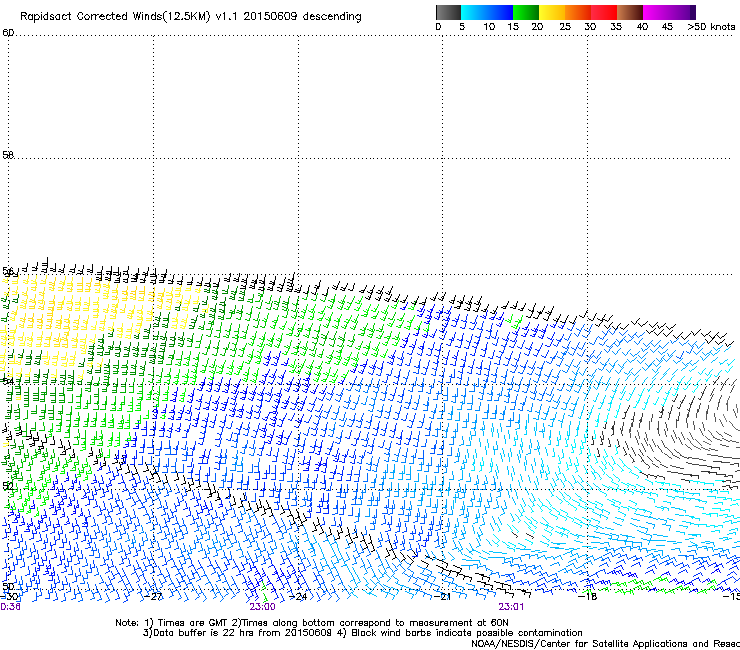The height and width of the screenshot is (650, 740).
Task: Click the latitude label 54
Action: [x=8, y=380]
